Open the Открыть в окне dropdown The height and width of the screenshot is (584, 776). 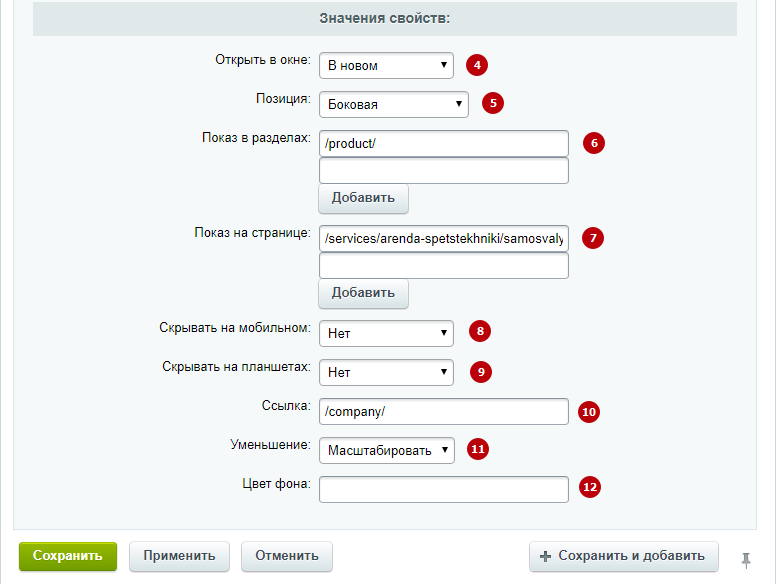(x=387, y=65)
